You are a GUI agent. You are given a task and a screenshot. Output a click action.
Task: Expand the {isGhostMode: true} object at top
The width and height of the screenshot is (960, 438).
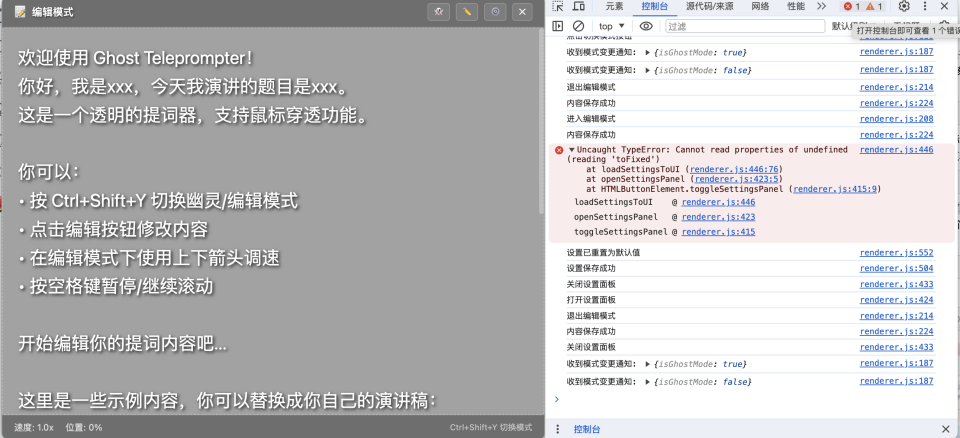click(x=648, y=52)
